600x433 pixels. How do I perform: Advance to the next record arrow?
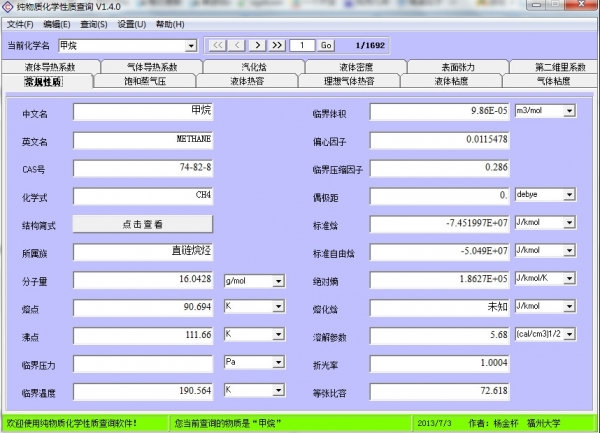coord(256,45)
